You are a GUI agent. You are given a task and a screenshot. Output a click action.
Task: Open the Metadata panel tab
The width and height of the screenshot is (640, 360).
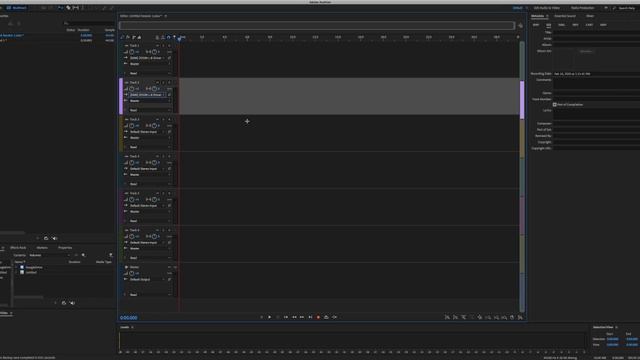538,16
